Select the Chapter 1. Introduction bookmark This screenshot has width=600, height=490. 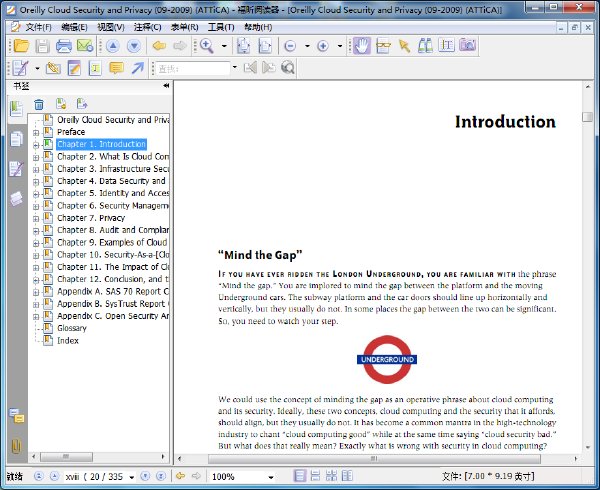point(101,144)
